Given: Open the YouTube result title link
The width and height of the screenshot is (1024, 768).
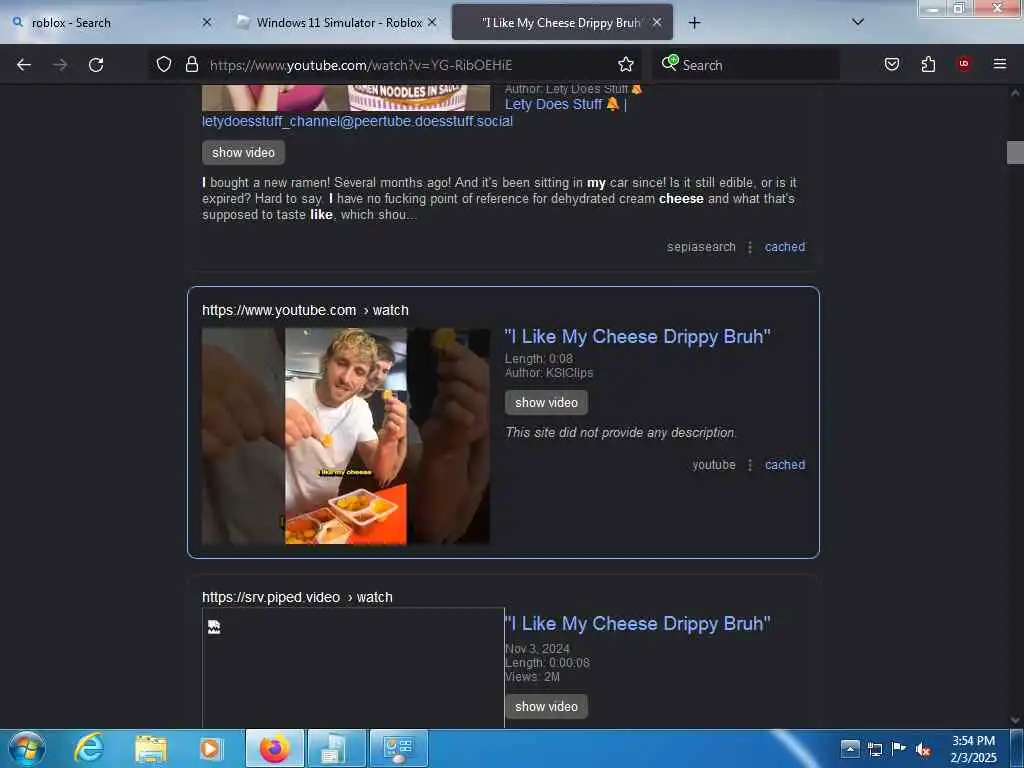Looking at the screenshot, I should [637, 337].
